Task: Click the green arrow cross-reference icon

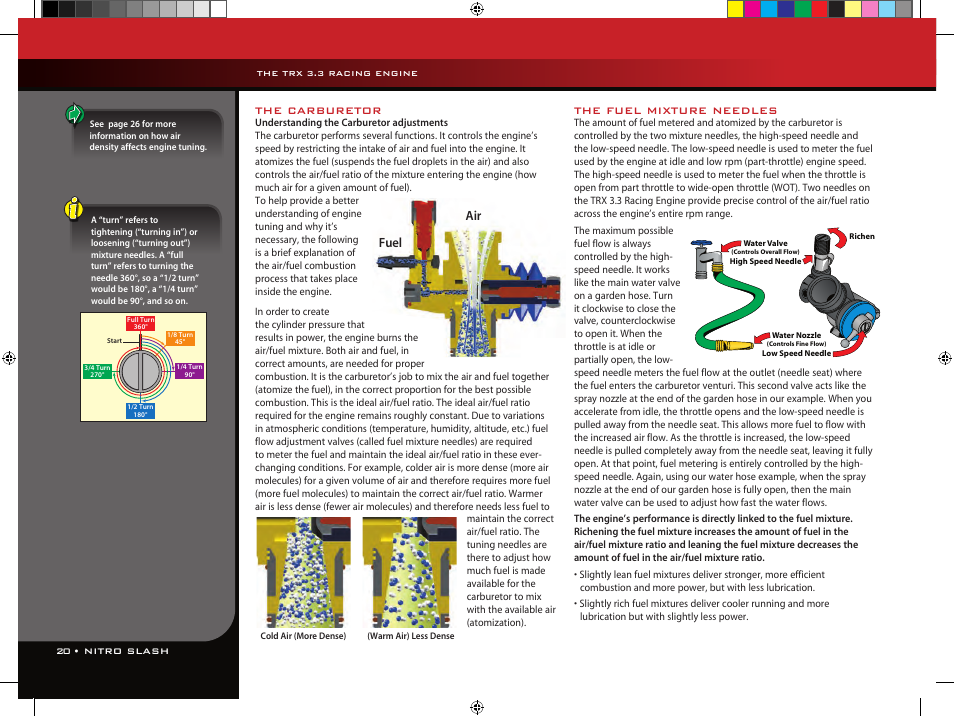Action: pos(74,114)
